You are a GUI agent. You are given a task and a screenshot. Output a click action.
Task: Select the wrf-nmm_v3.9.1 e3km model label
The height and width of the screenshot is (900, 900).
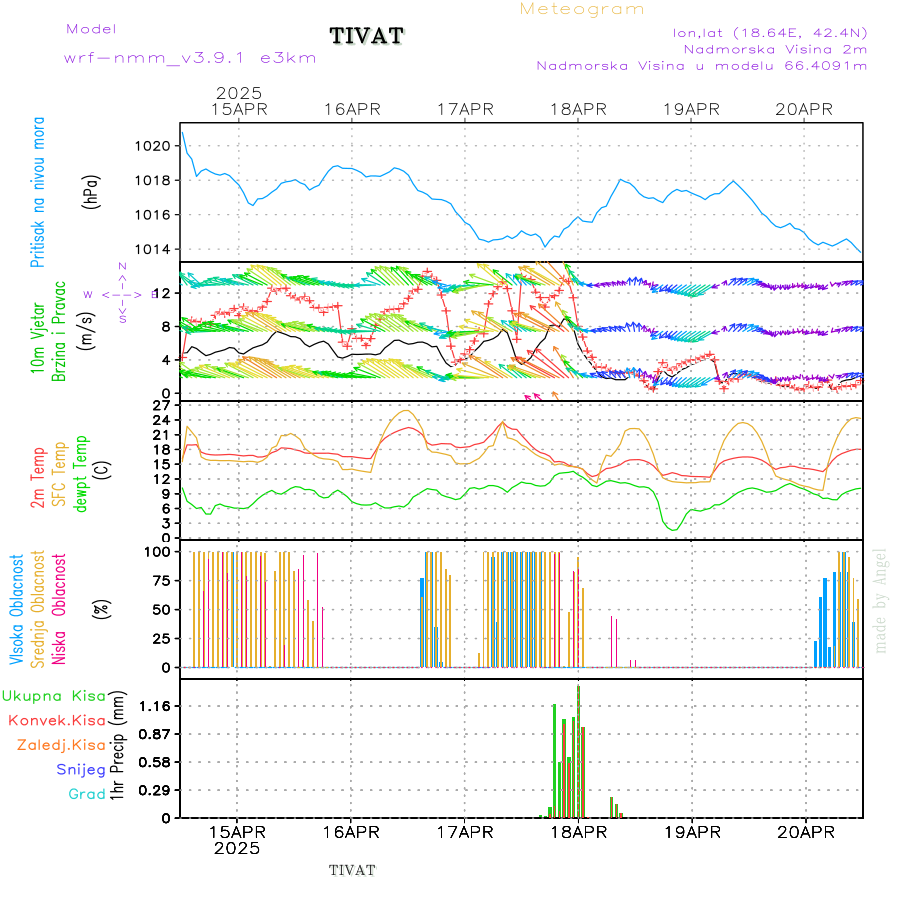190,58
